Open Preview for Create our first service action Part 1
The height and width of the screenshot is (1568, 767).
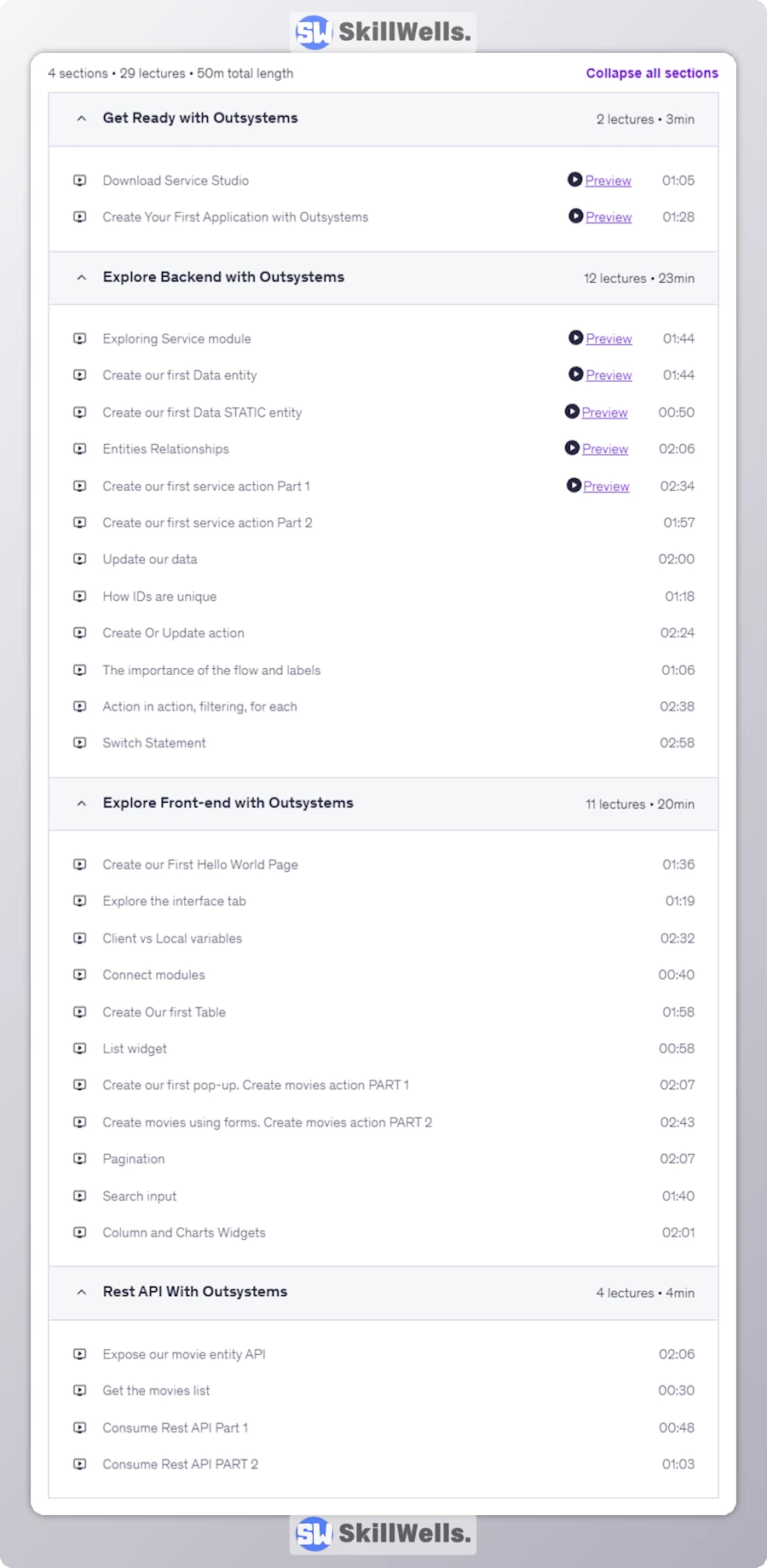tap(607, 486)
